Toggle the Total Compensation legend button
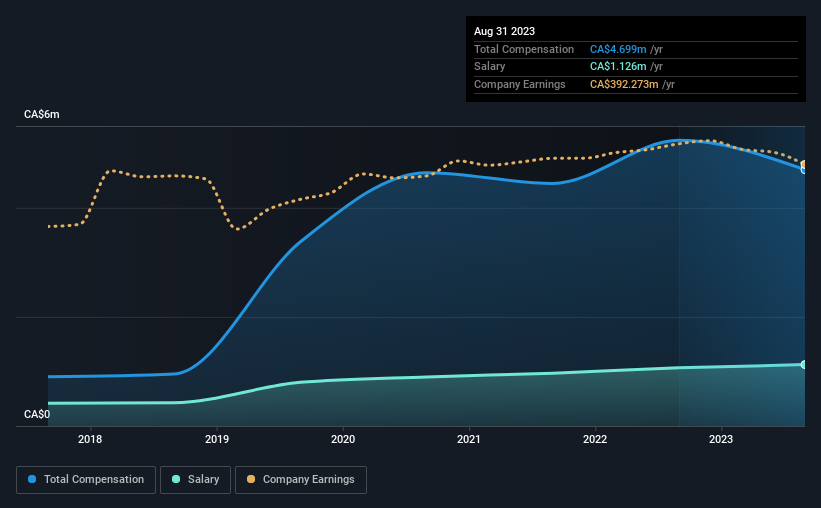 pyautogui.click(x=86, y=480)
